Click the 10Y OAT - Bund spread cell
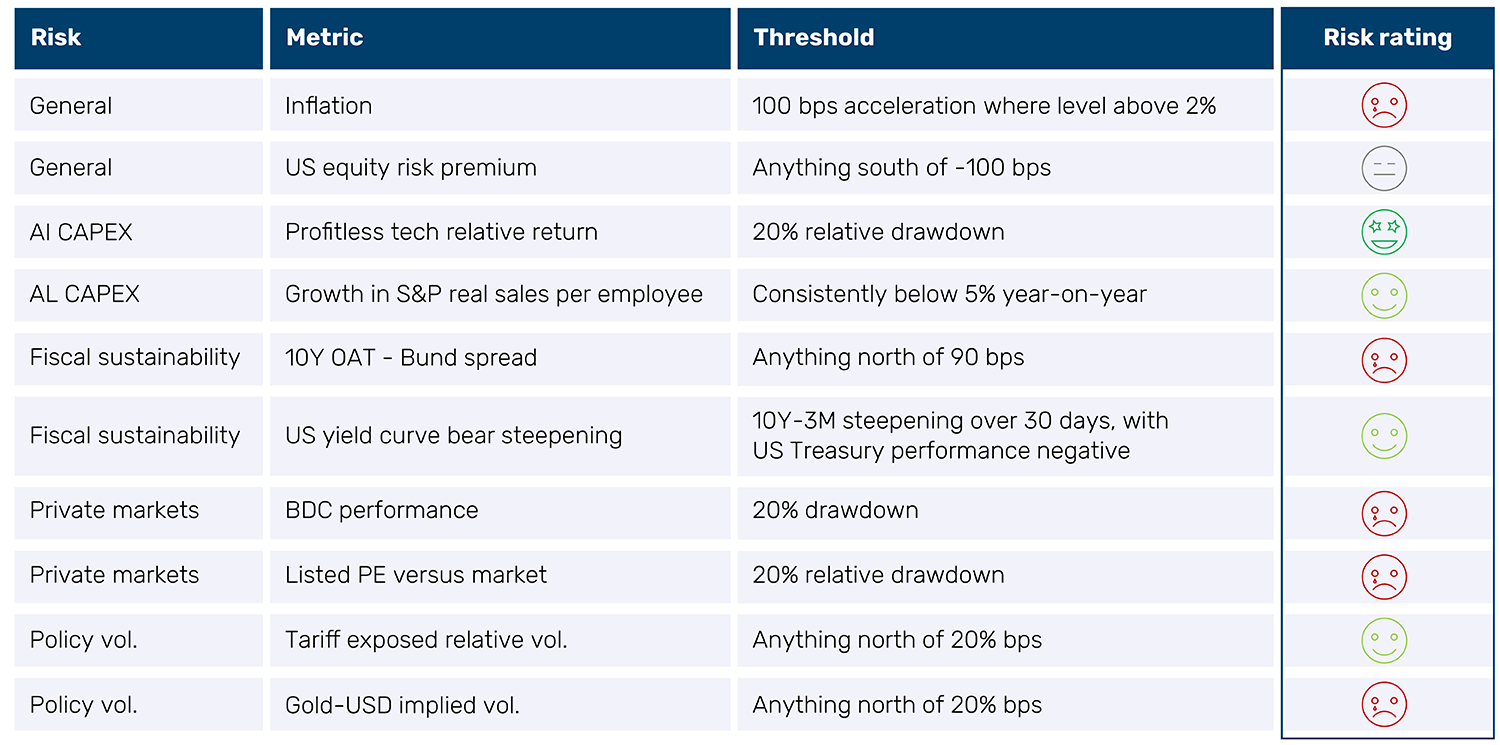 (411, 358)
